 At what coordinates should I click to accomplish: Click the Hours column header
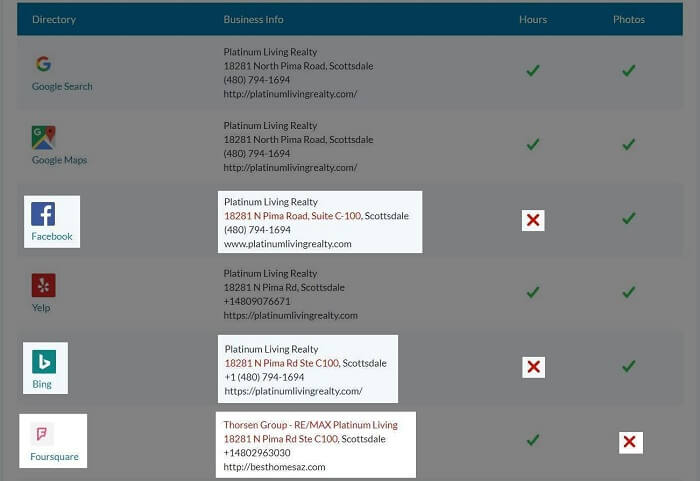pos(533,19)
